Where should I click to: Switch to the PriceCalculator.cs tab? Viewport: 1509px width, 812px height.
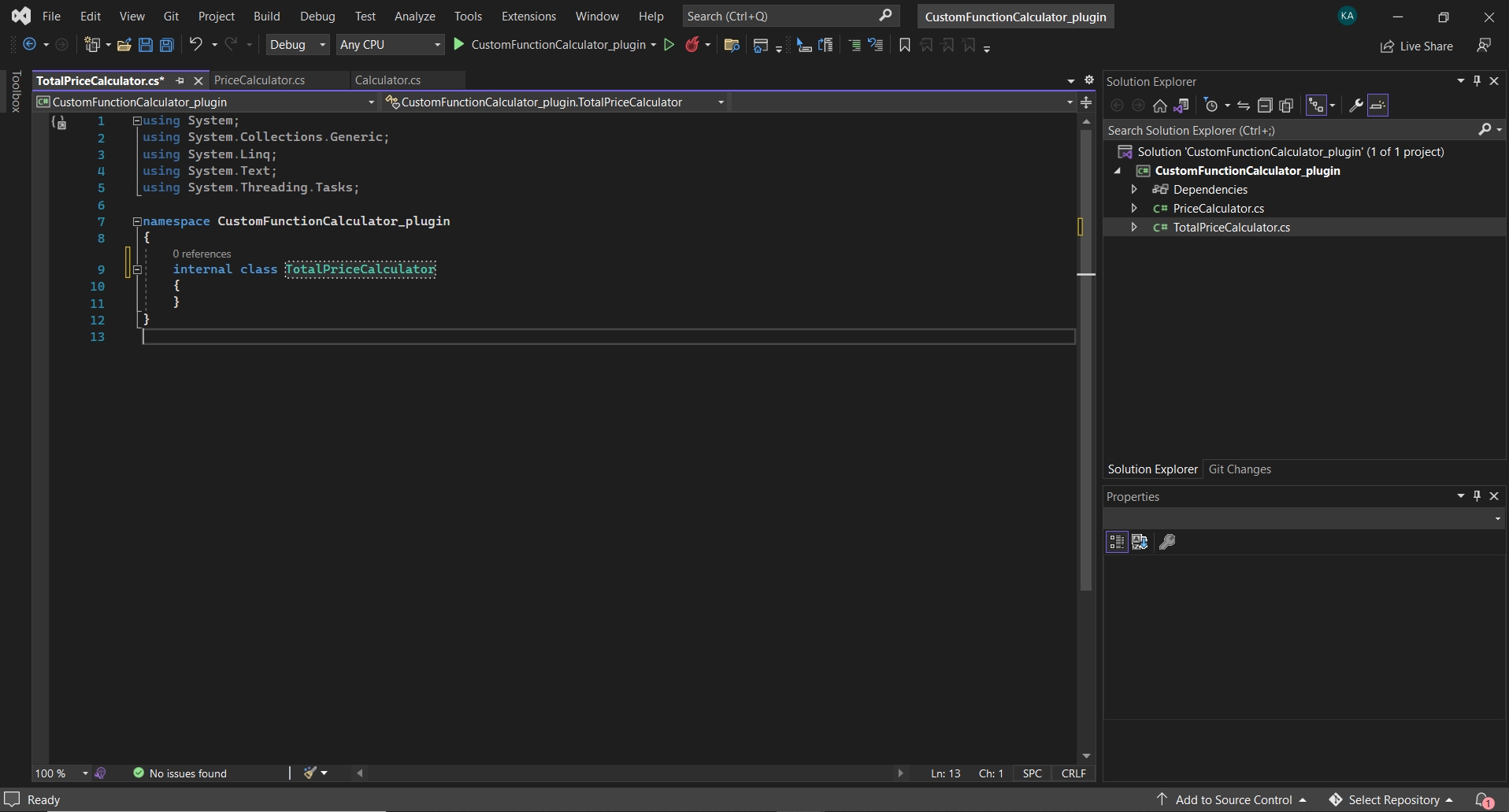point(259,80)
